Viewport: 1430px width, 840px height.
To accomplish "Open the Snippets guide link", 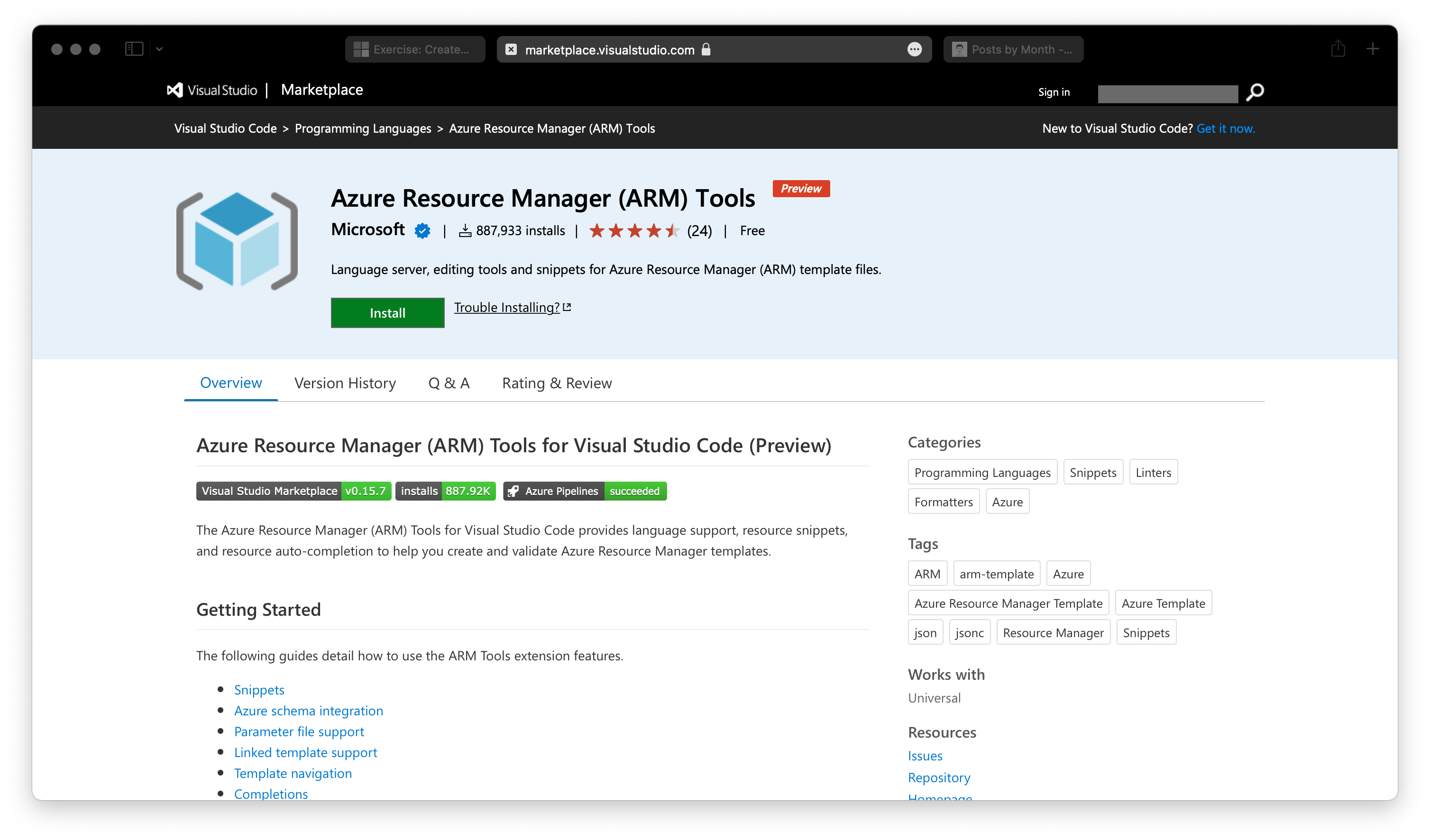I will point(259,690).
